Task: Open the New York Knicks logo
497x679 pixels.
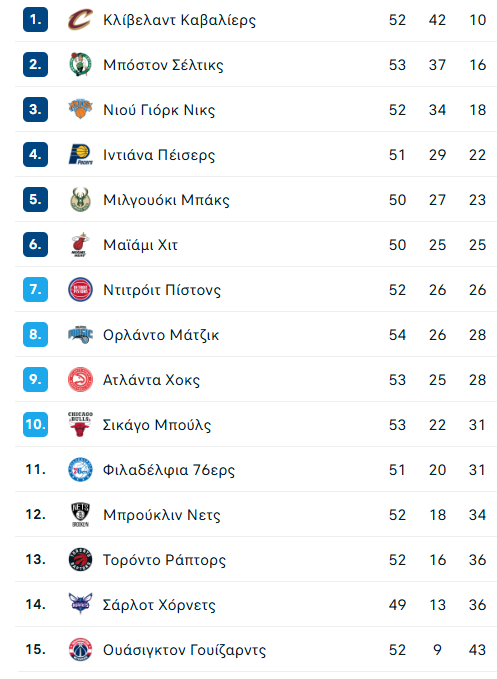Action: (81, 109)
